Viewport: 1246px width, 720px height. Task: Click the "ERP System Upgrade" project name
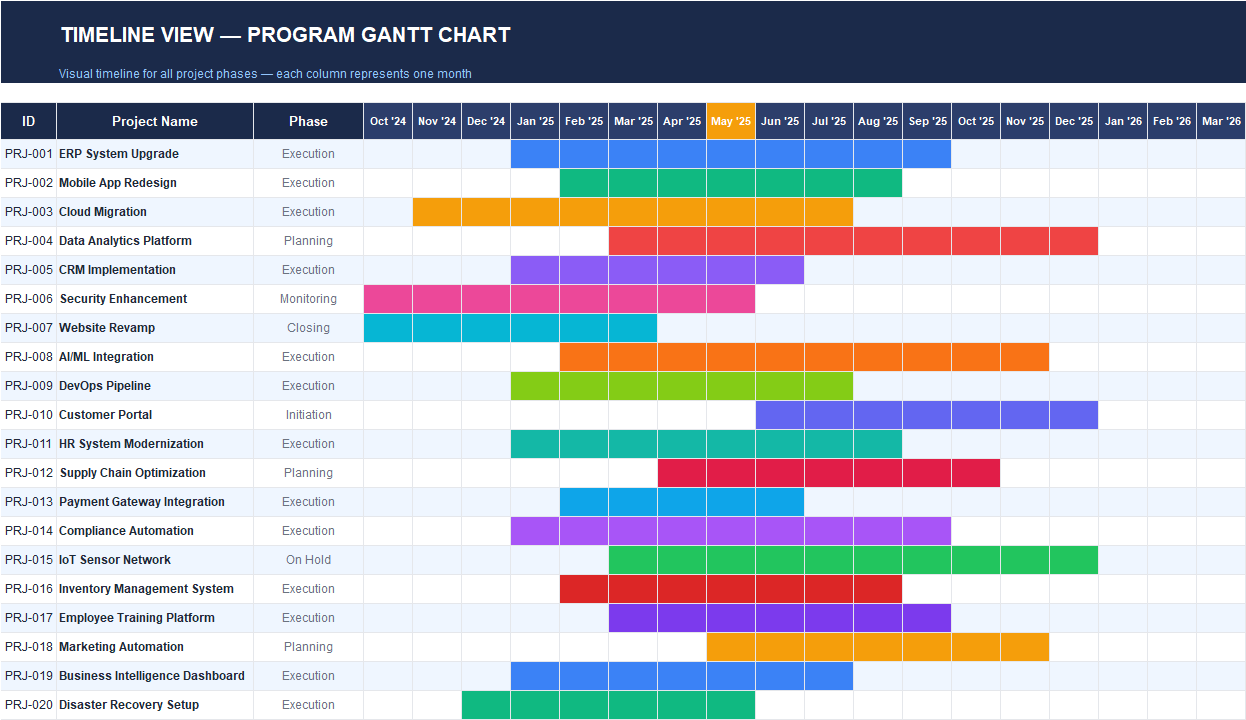coord(119,154)
